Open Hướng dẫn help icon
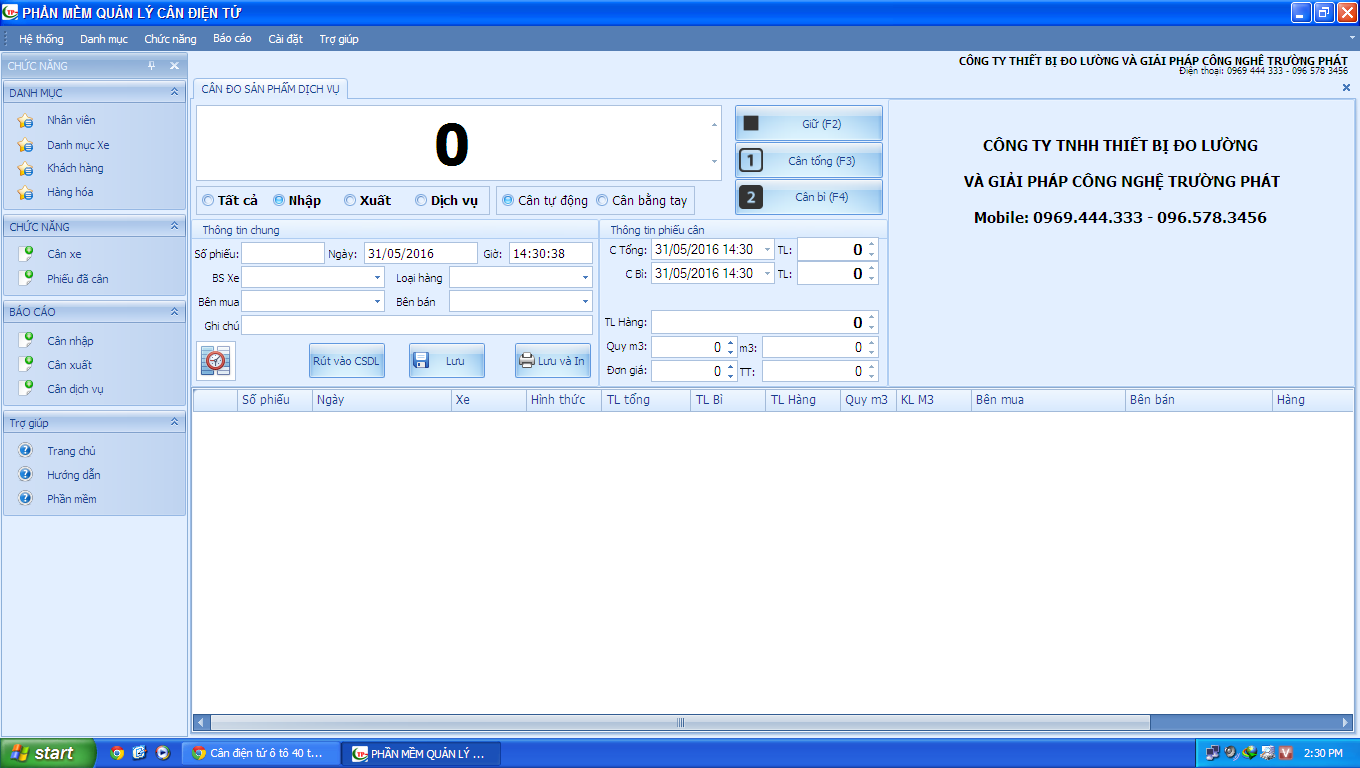 (x=26, y=475)
